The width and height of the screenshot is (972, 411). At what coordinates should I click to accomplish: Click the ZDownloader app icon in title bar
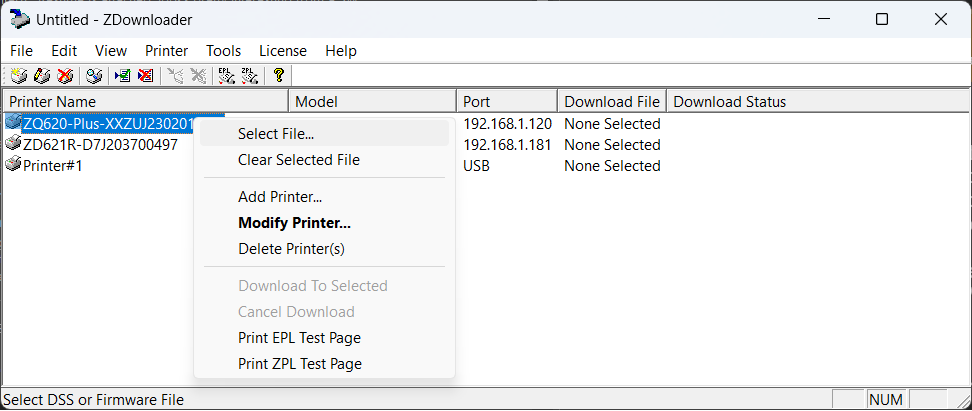[x=19, y=19]
